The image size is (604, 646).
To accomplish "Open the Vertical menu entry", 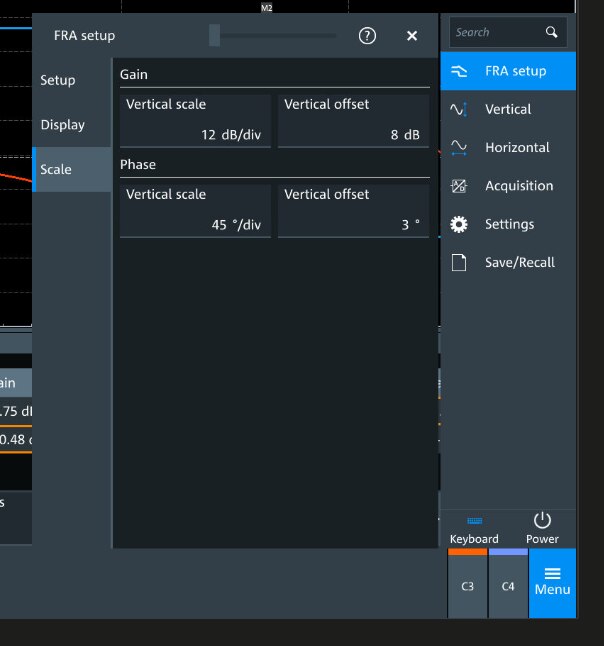I will click(508, 109).
